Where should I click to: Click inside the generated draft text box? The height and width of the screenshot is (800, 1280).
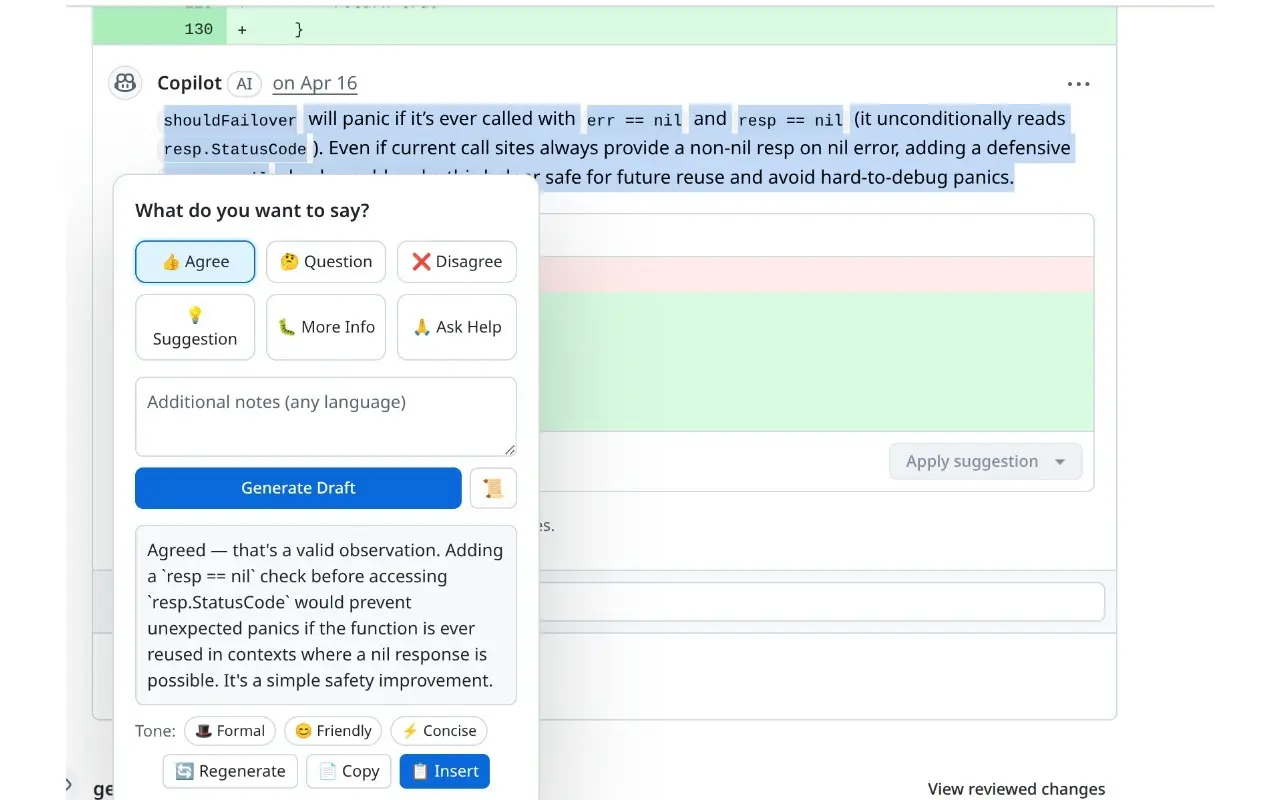[x=326, y=615]
